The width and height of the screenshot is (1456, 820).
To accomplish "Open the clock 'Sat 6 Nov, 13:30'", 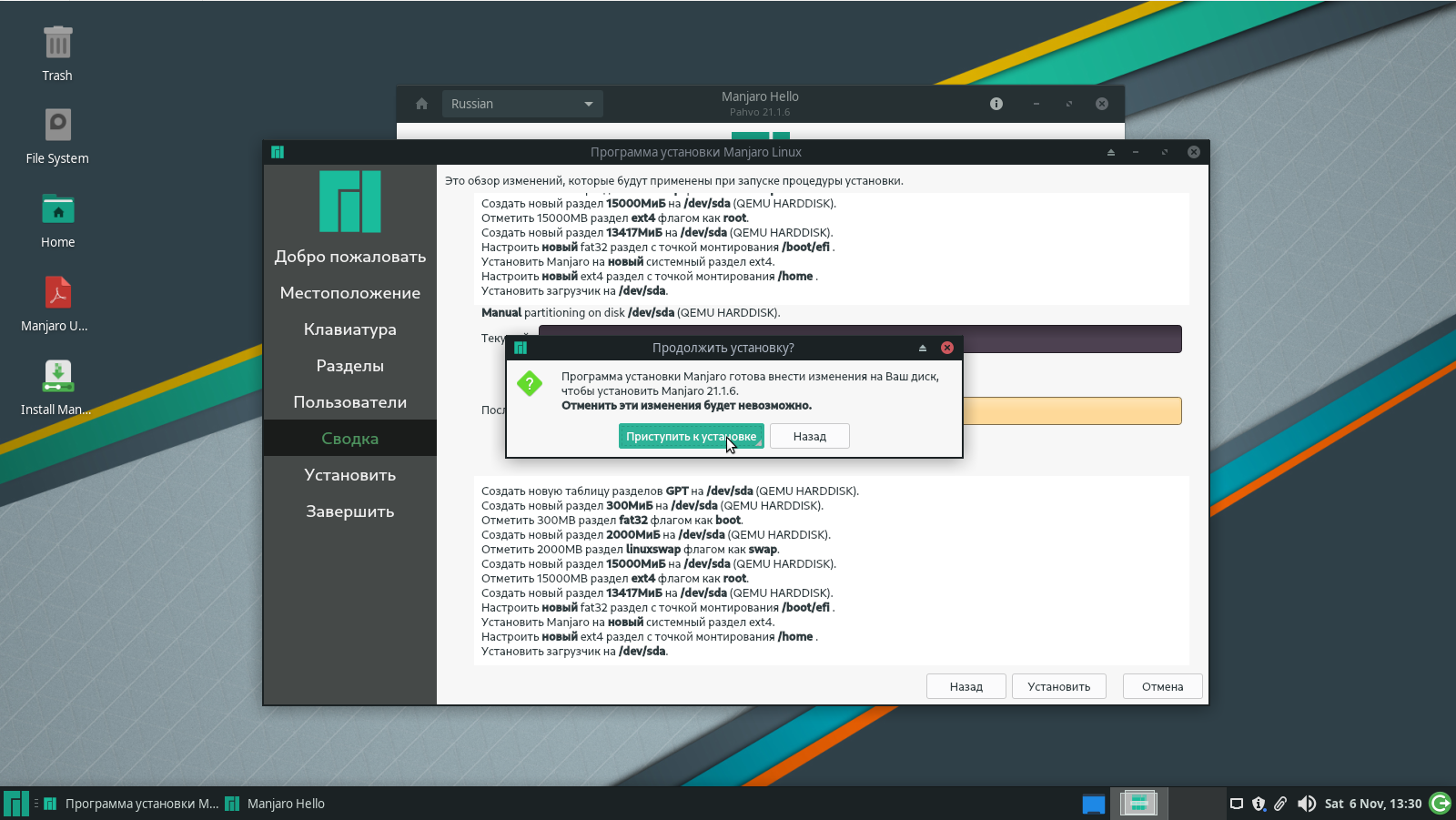I will tap(1373, 804).
